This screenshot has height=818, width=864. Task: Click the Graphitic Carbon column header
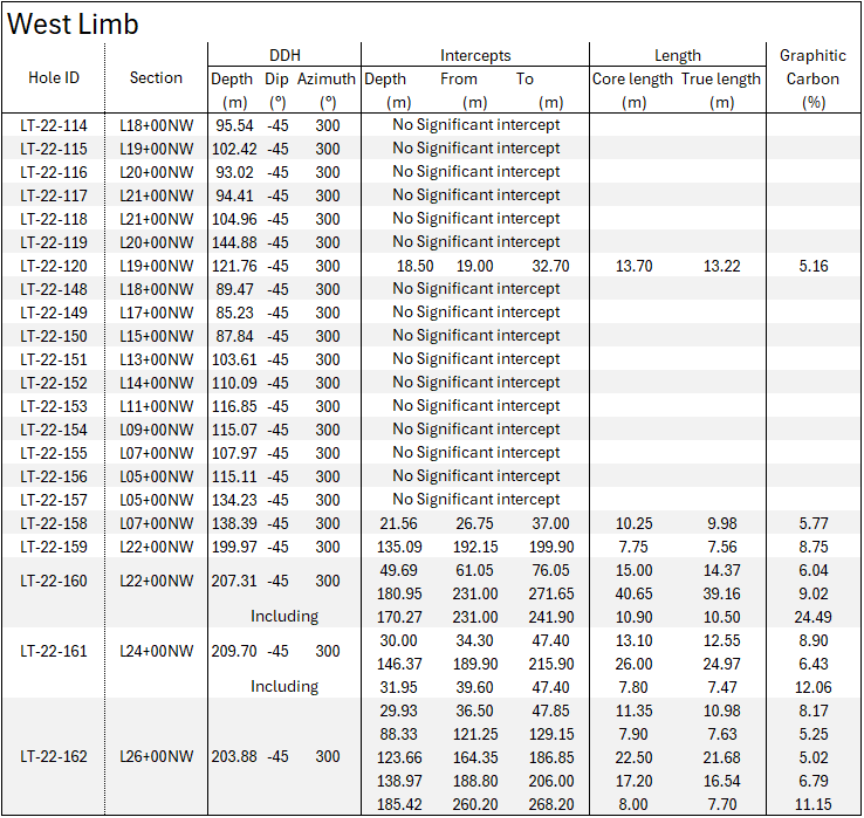coord(812,67)
